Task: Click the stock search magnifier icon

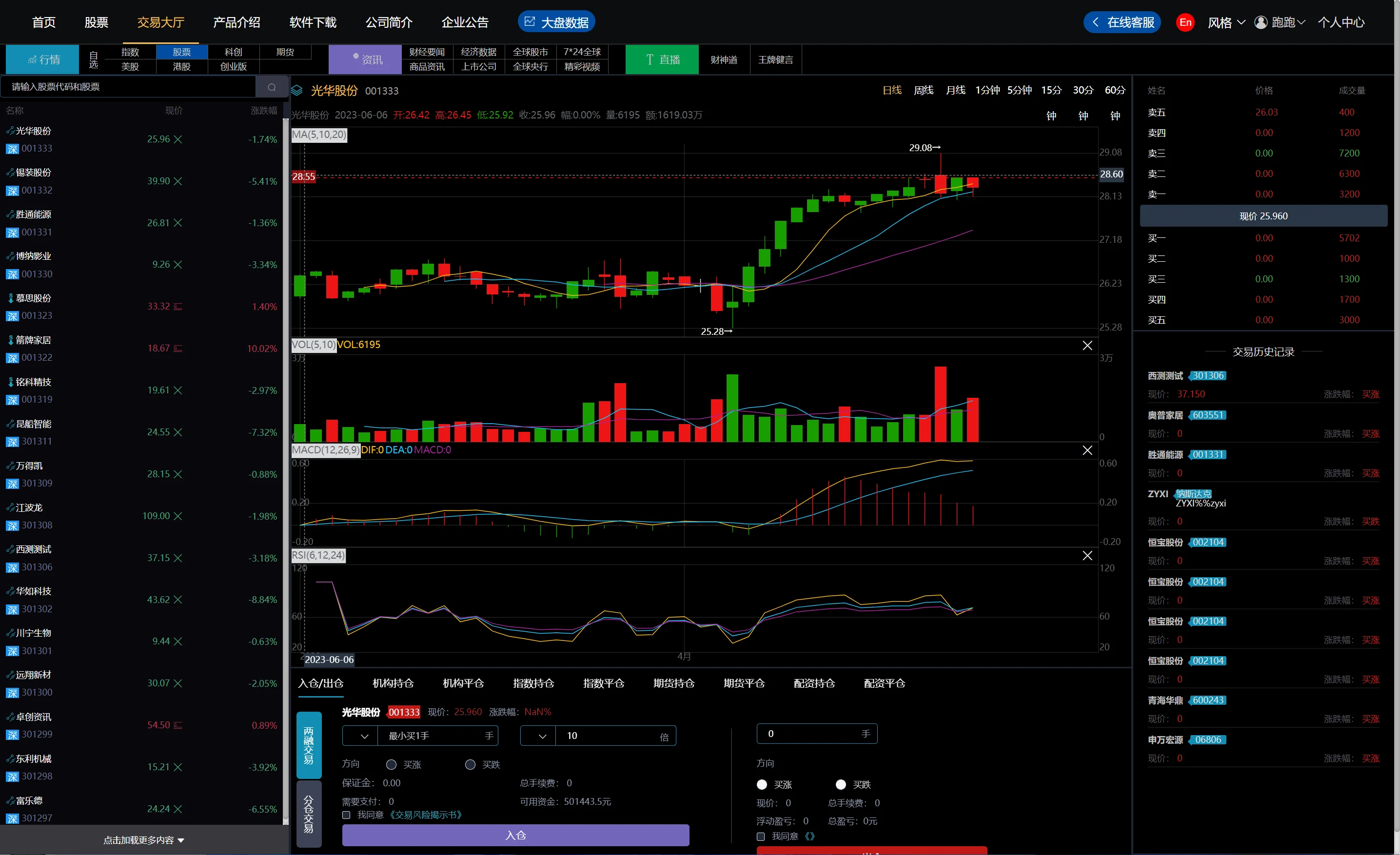Action: pos(272,87)
